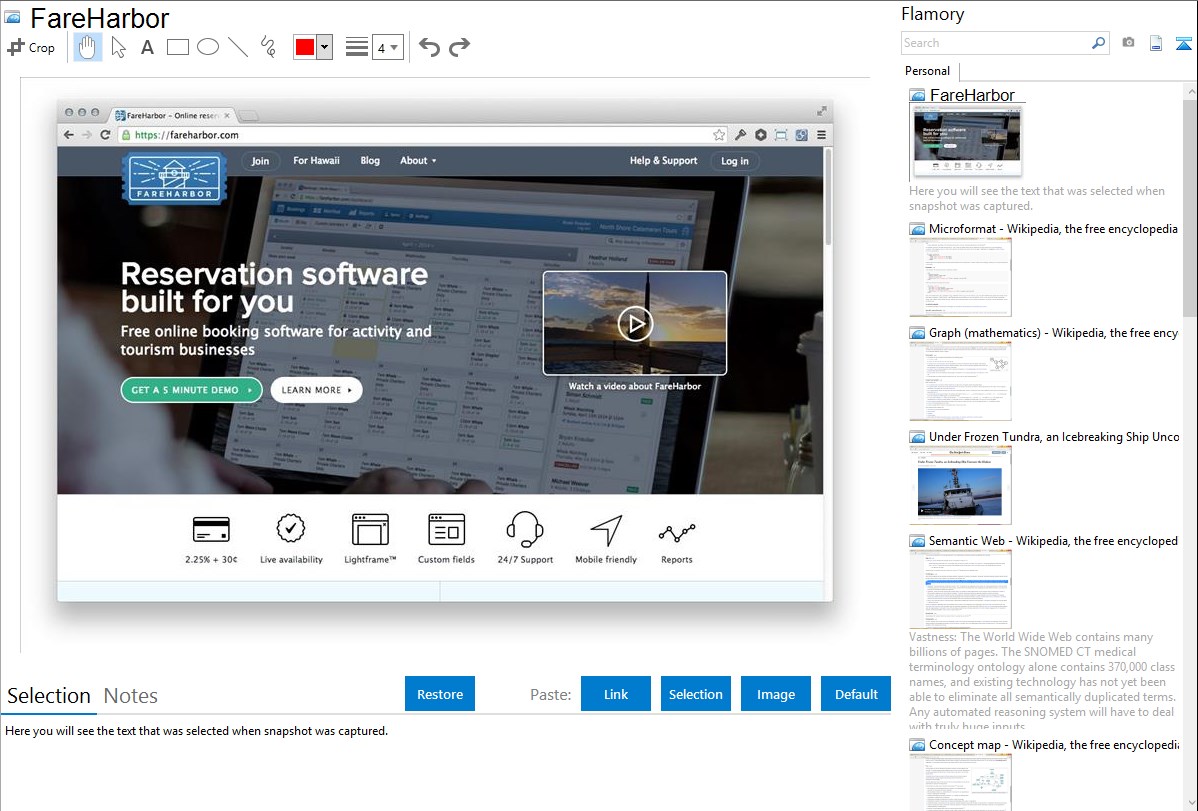Click Get a 5 minute demo button
The width and height of the screenshot is (1198, 811).
click(x=191, y=390)
